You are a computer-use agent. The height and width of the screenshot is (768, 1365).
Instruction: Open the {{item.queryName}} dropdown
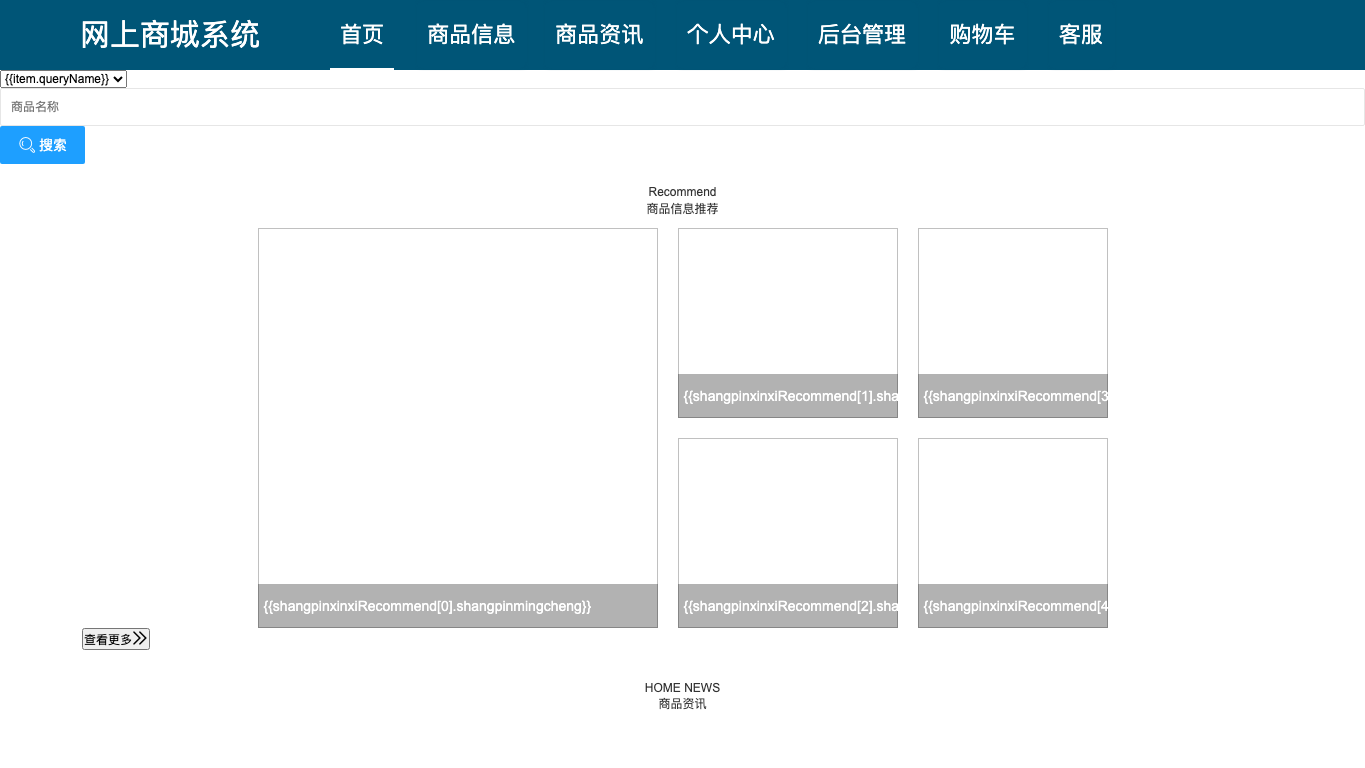(64, 79)
